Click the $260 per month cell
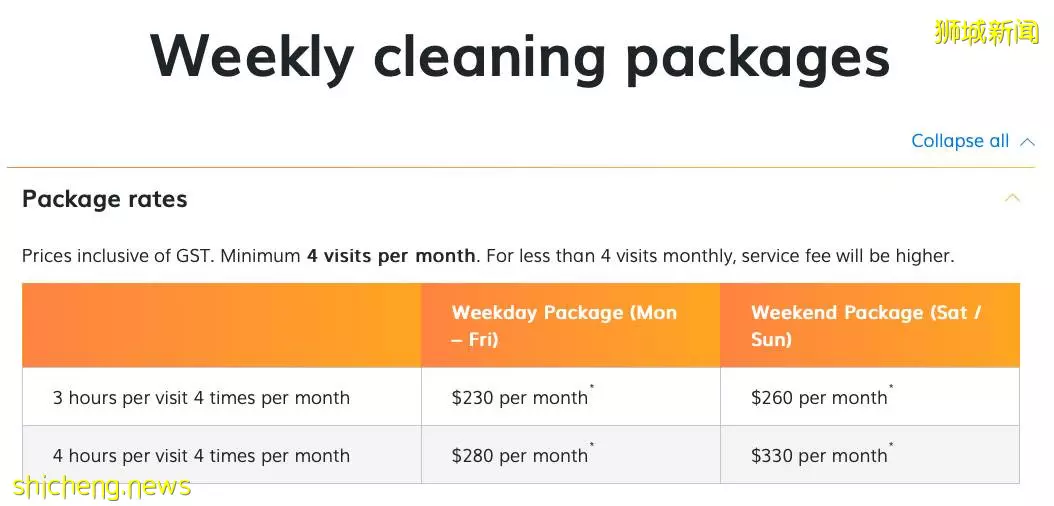Viewport: 1054px width, 506px height. 870,396
